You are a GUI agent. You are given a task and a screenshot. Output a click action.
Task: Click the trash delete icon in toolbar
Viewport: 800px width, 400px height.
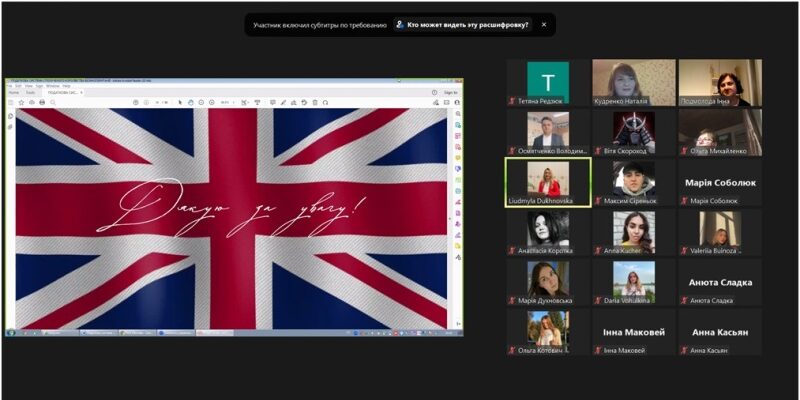coord(315,103)
